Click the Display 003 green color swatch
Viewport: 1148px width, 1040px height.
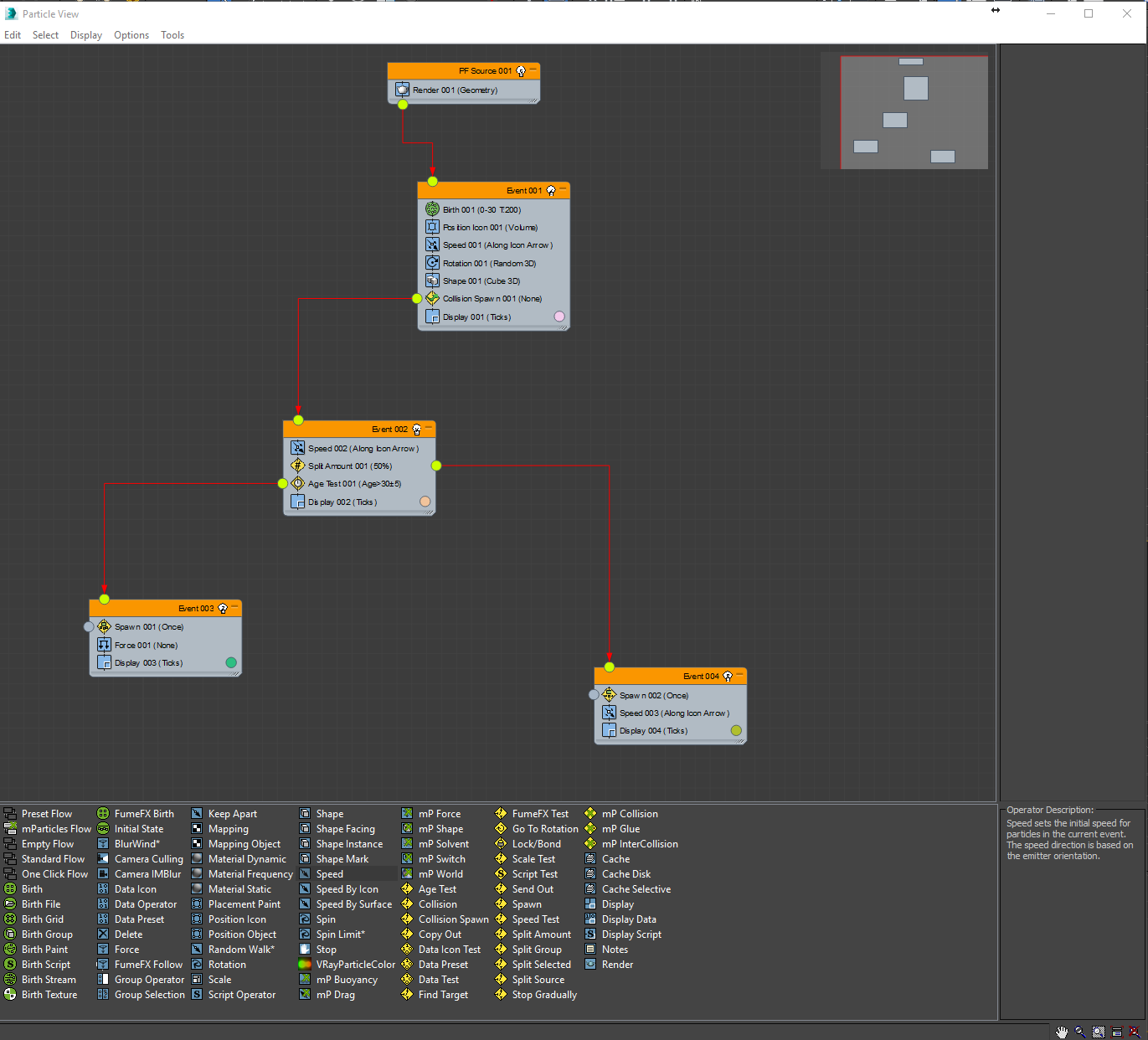click(231, 662)
